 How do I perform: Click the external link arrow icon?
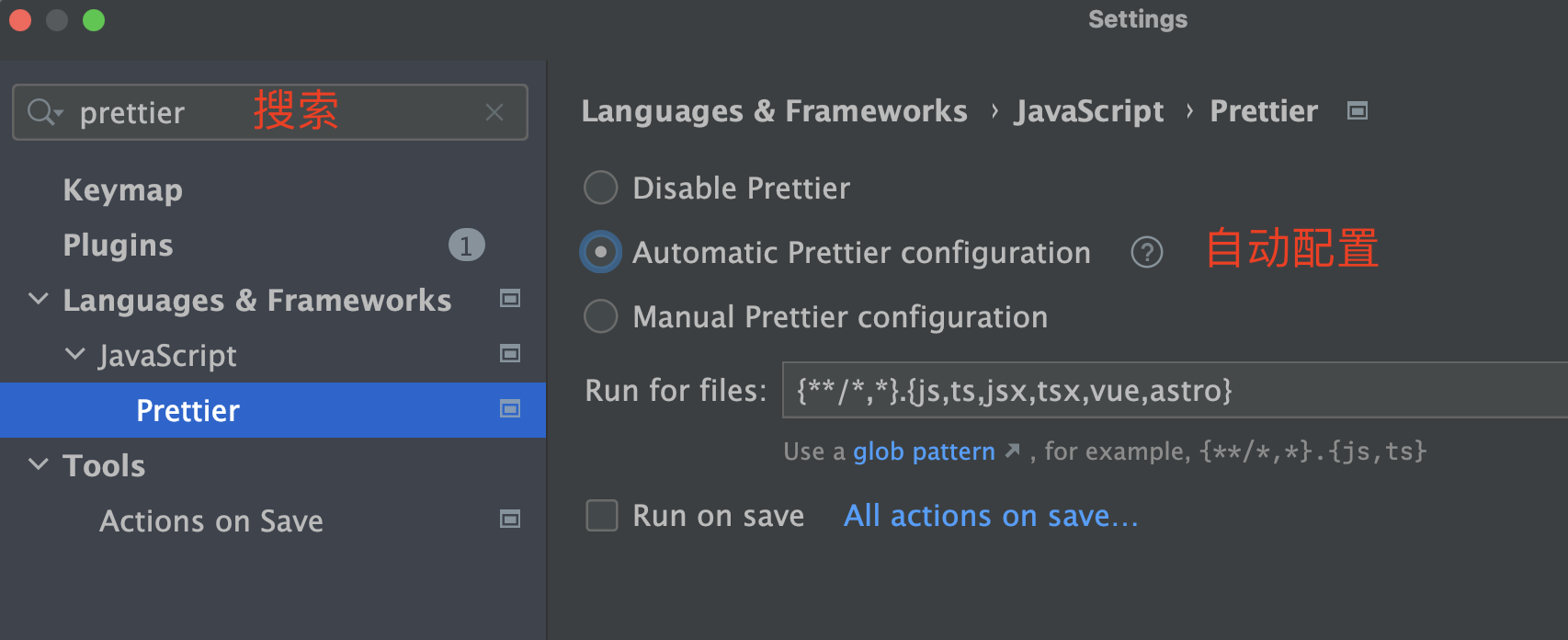[x=1012, y=451]
